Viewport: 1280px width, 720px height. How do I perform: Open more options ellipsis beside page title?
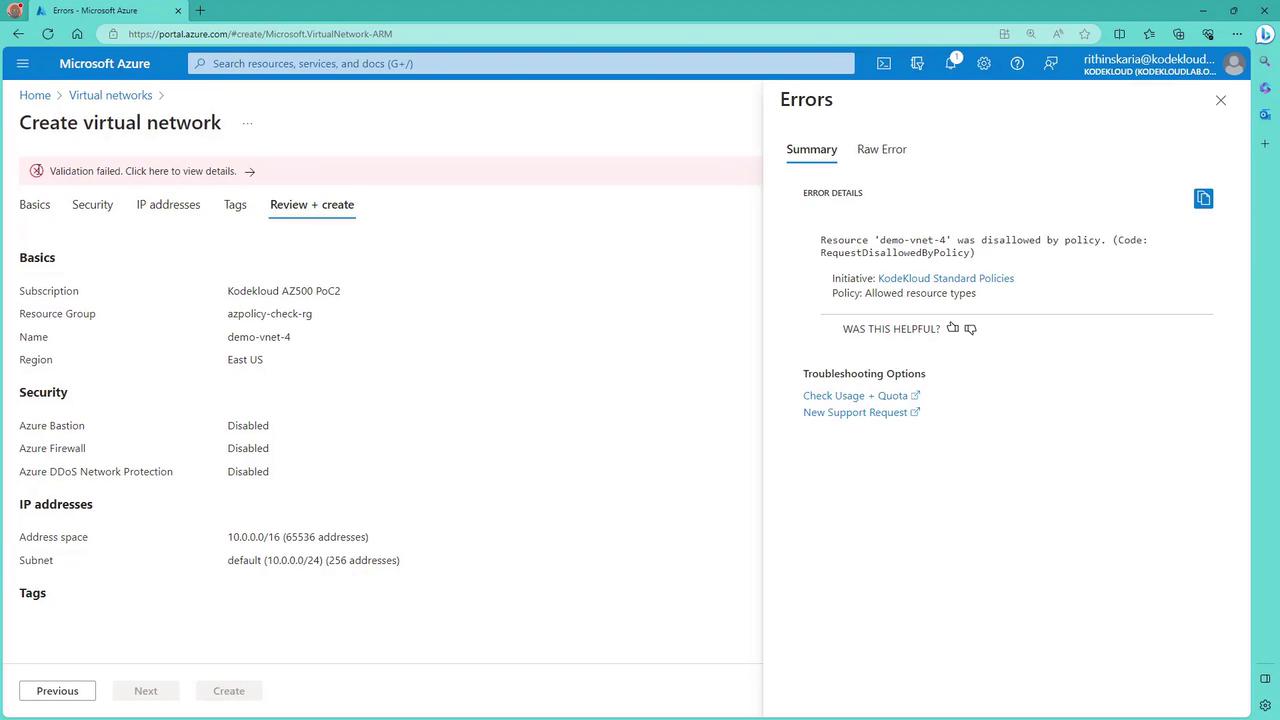click(247, 124)
